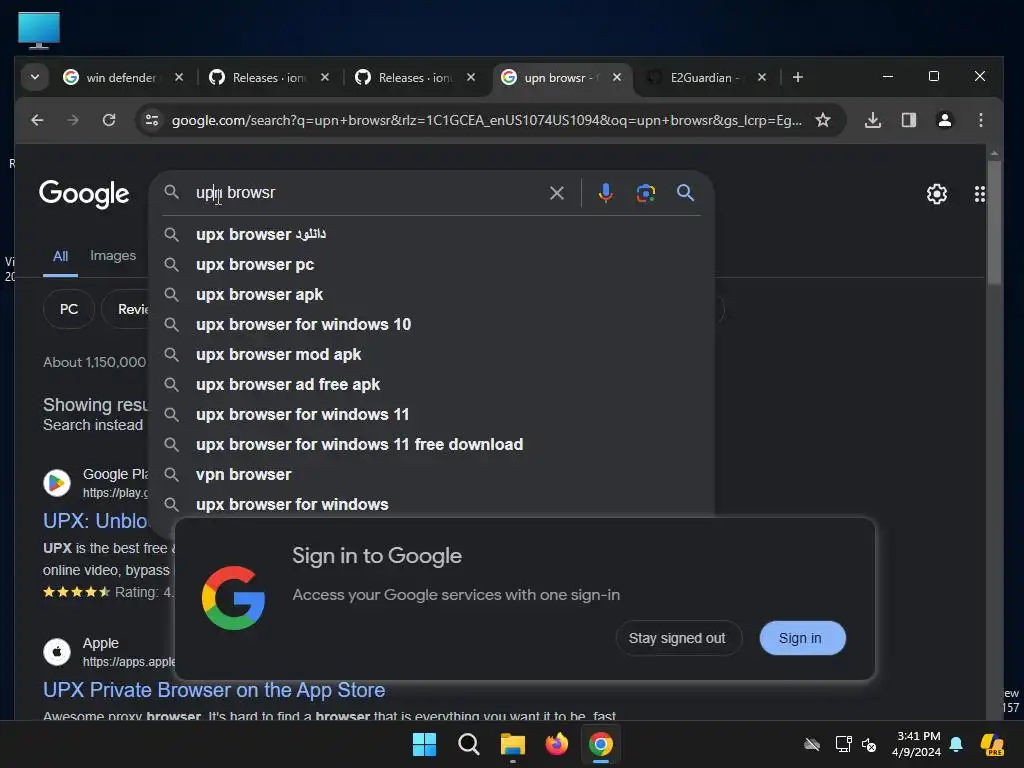Viewport: 1024px width, 768px height.
Task: Open the desktop monitor icon
Action: tap(39, 30)
